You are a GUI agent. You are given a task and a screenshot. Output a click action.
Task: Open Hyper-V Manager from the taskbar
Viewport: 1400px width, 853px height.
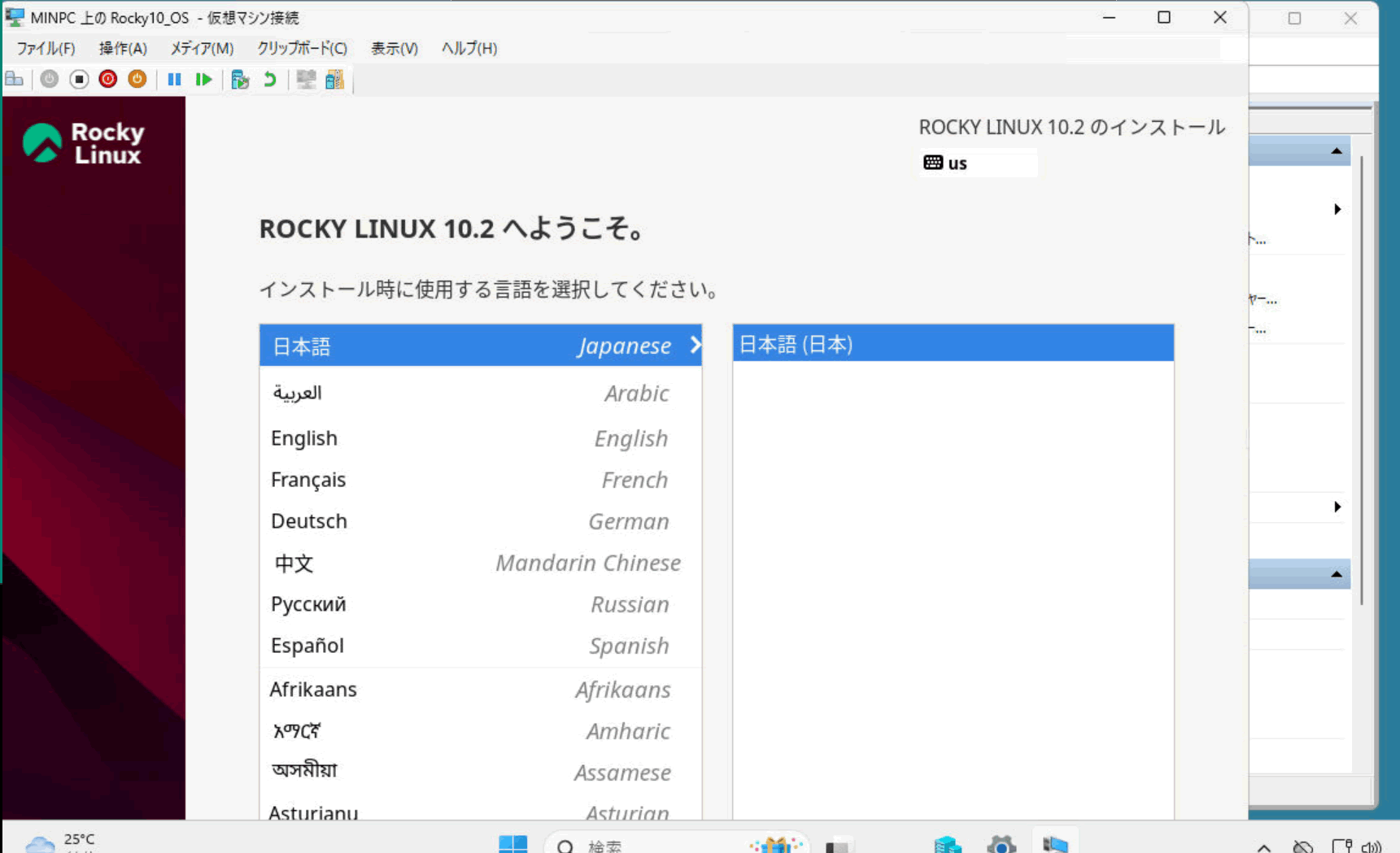point(948,845)
